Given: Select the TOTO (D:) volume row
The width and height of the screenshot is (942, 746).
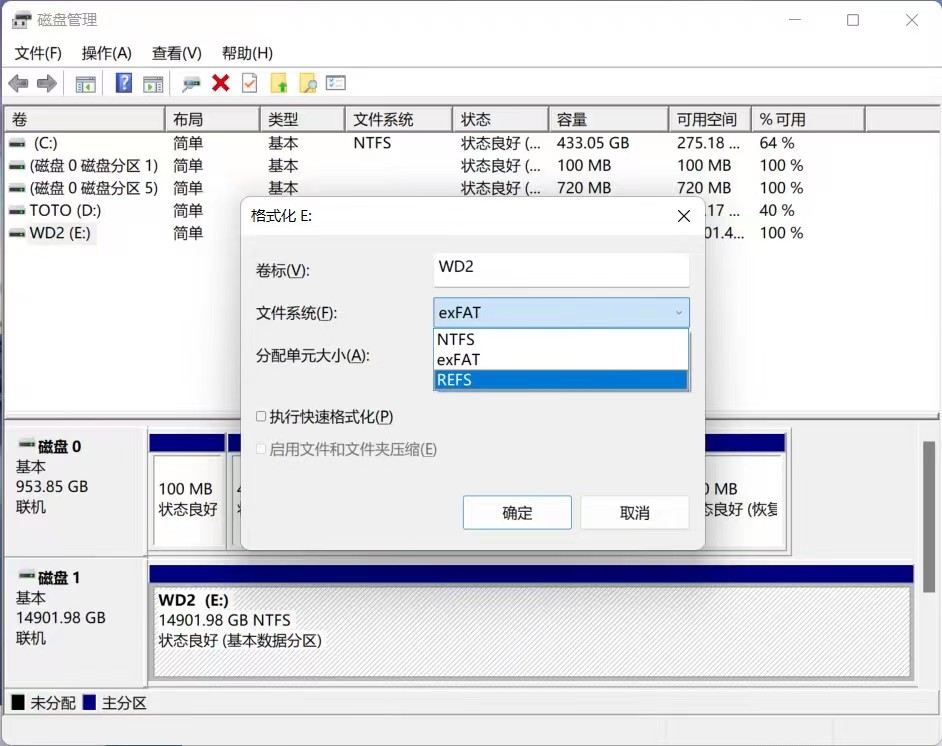Looking at the screenshot, I should coord(65,211).
